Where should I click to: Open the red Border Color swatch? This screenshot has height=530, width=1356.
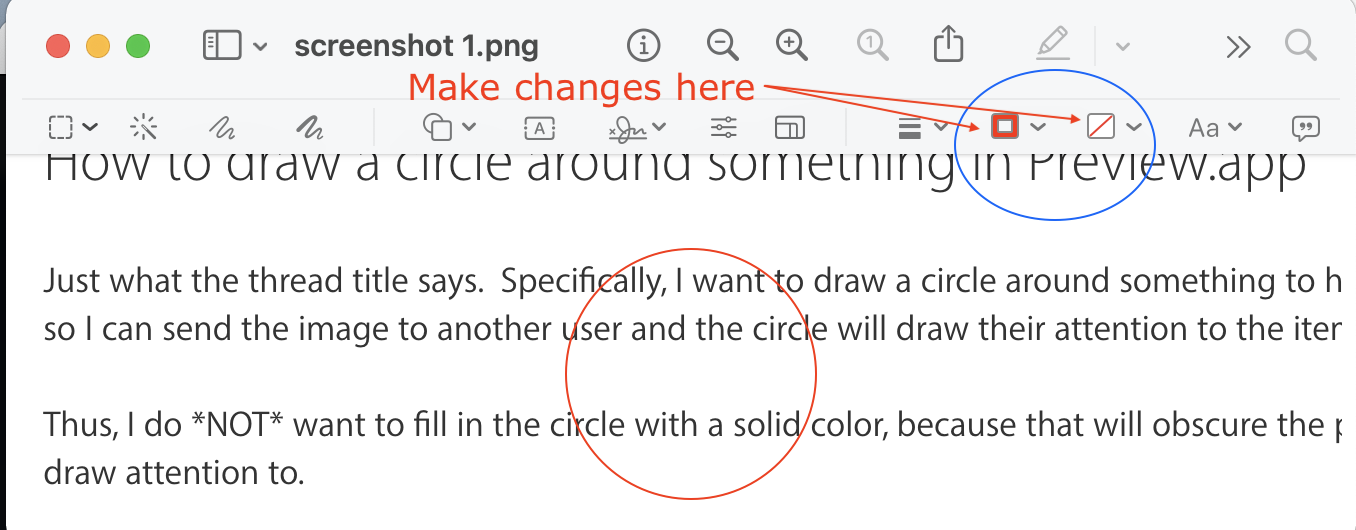pyautogui.click(x=1004, y=127)
